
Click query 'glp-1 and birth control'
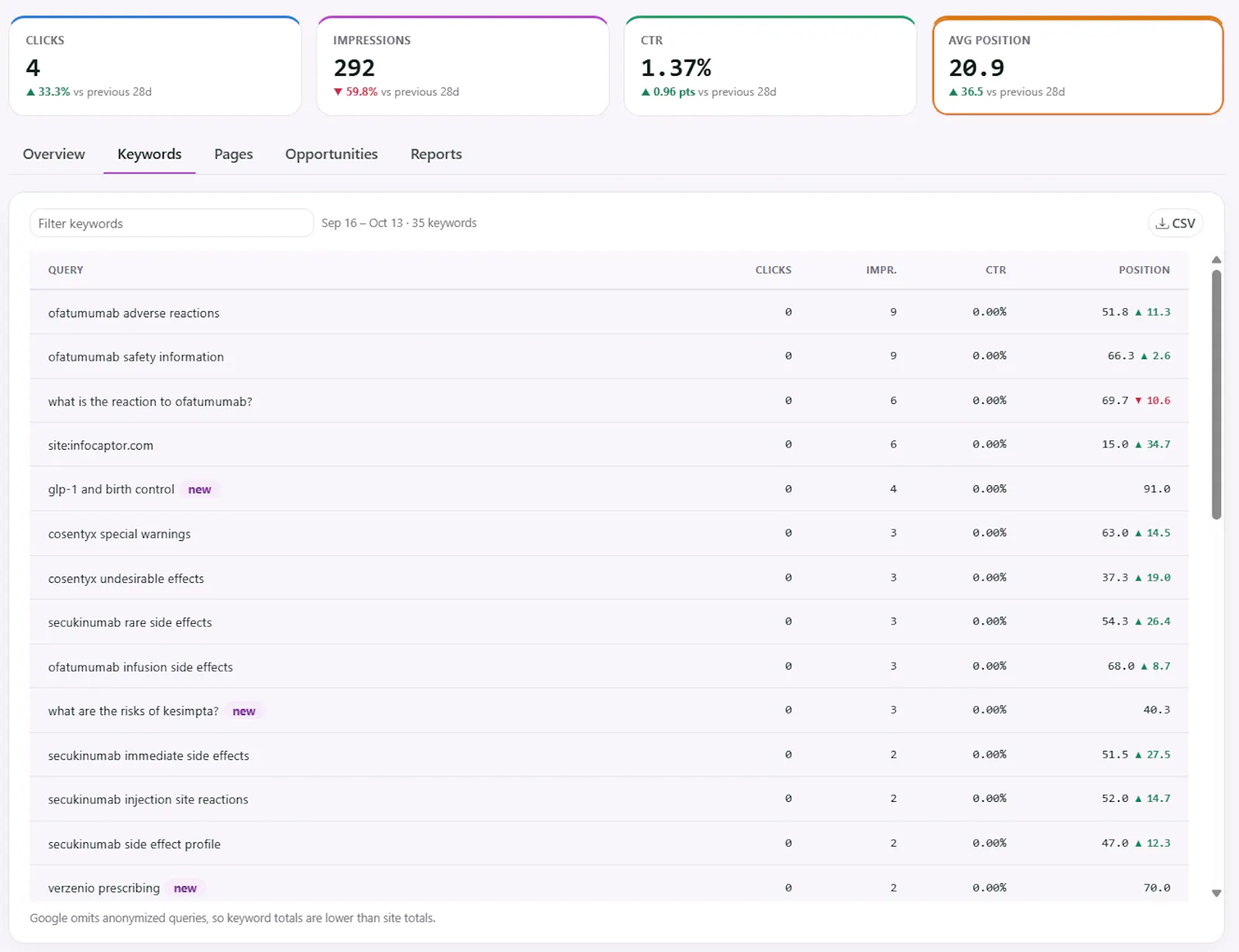[x=112, y=489]
